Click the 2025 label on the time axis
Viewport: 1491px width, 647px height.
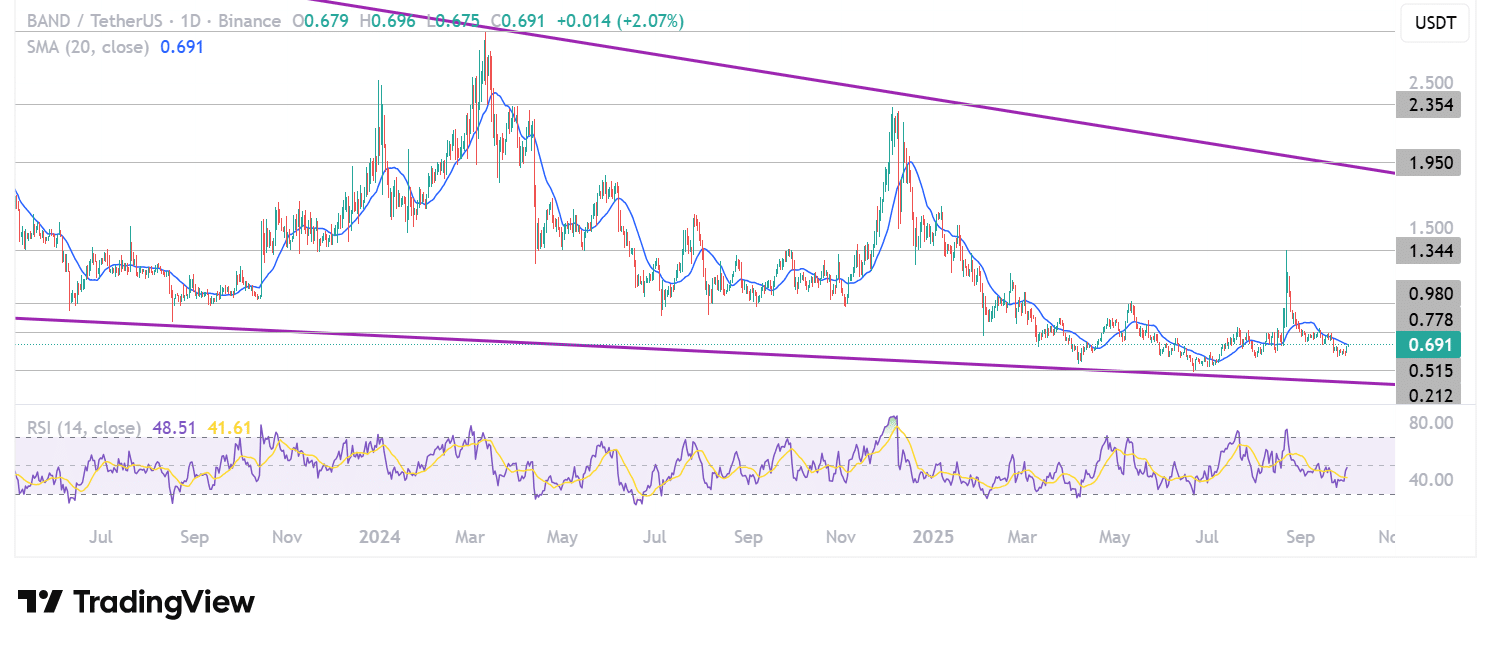pyautogui.click(x=934, y=537)
